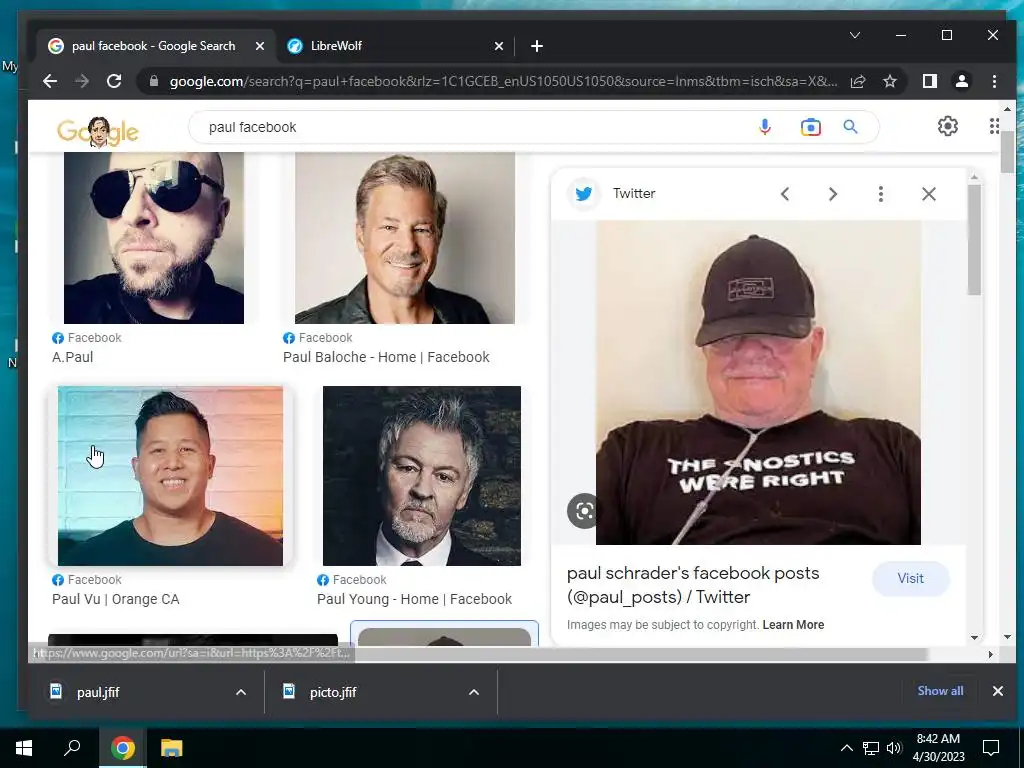The height and width of the screenshot is (768, 1024).
Task: Open the Windows notification center
Action: (991, 748)
